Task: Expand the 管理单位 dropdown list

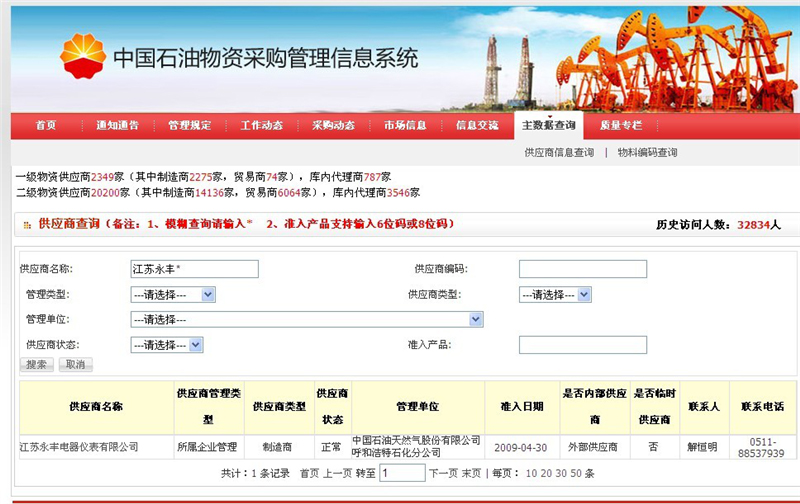Action: point(307,319)
